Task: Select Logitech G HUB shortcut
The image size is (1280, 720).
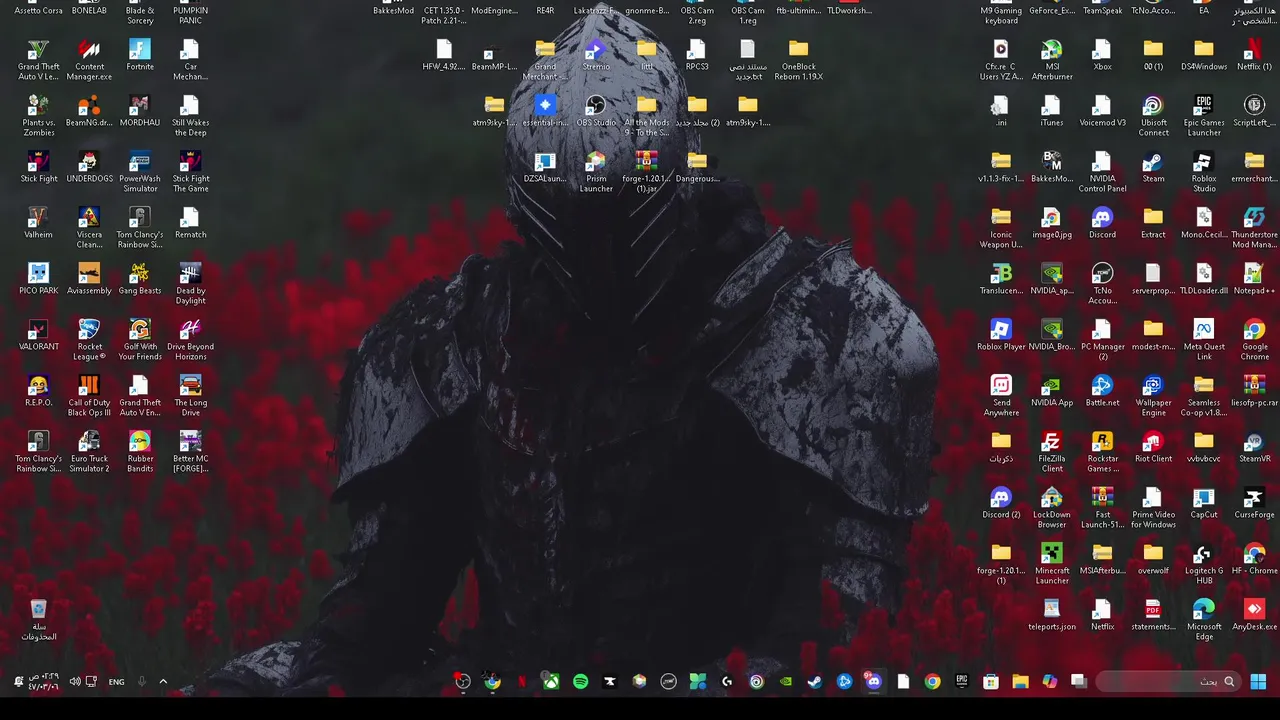Action: click(x=1204, y=564)
